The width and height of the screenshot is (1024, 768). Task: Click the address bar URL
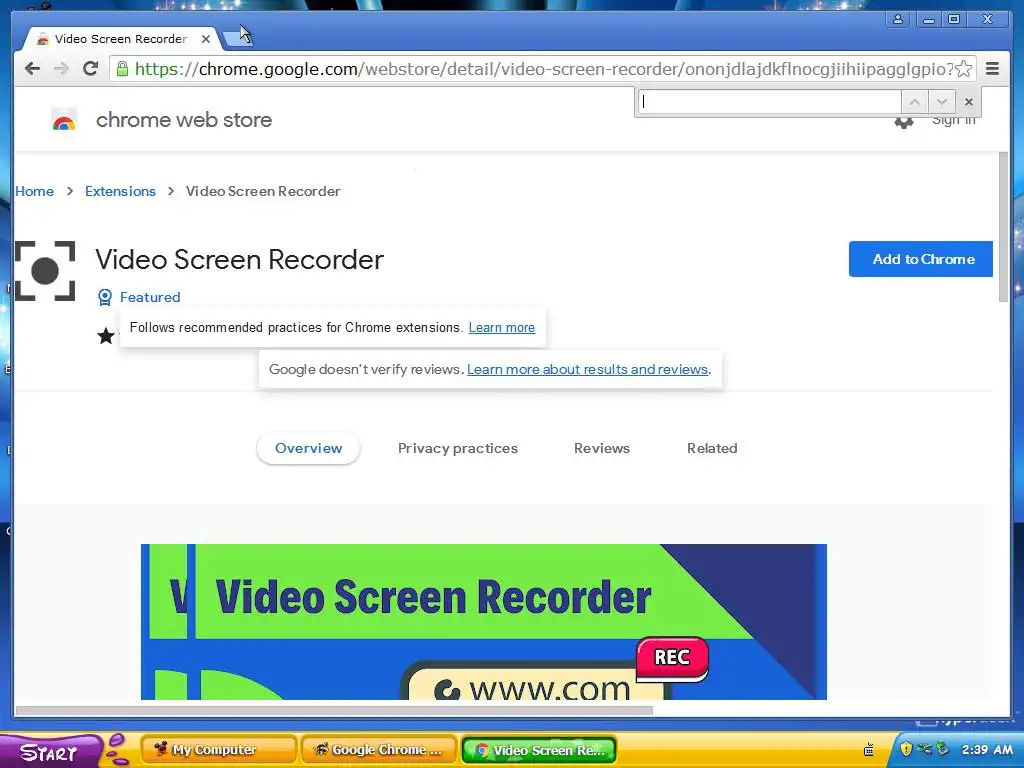(x=544, y=69)
